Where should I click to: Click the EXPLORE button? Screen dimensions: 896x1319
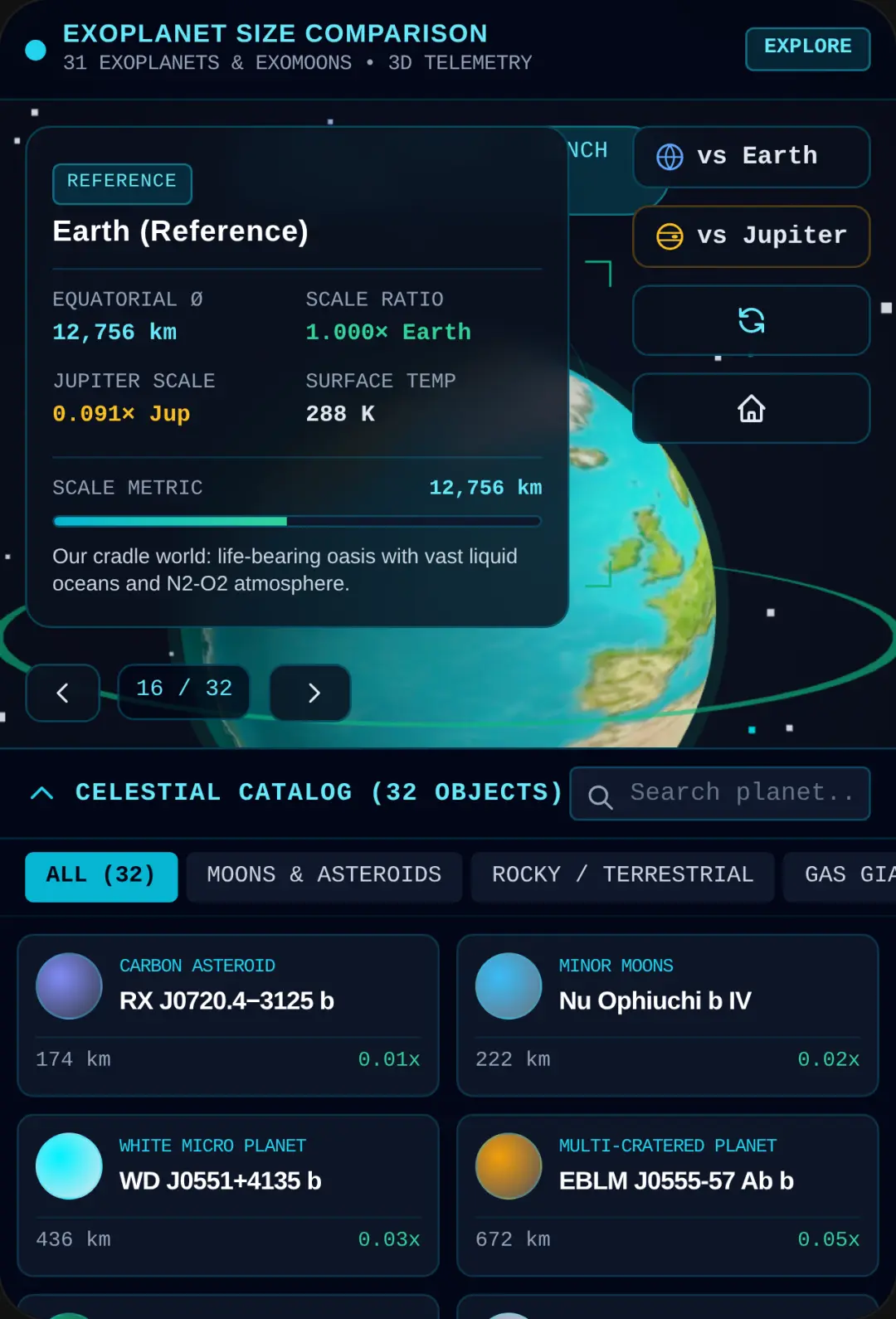pos(807,49)
